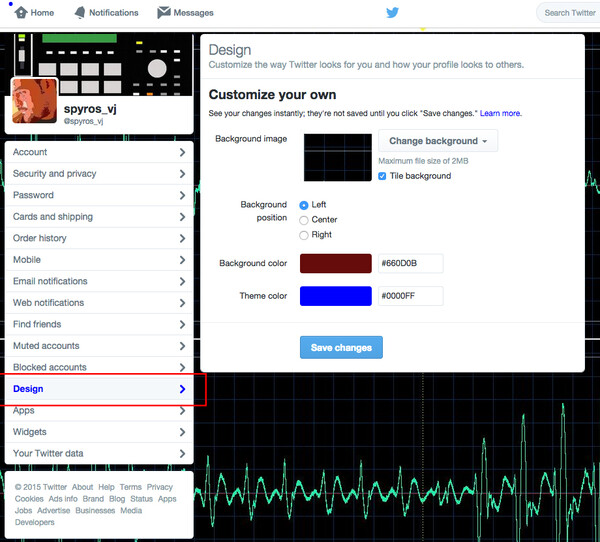Click the spyros_vj profile name
The height and width of the screenshot is (542, 600).
coord(90,109)
